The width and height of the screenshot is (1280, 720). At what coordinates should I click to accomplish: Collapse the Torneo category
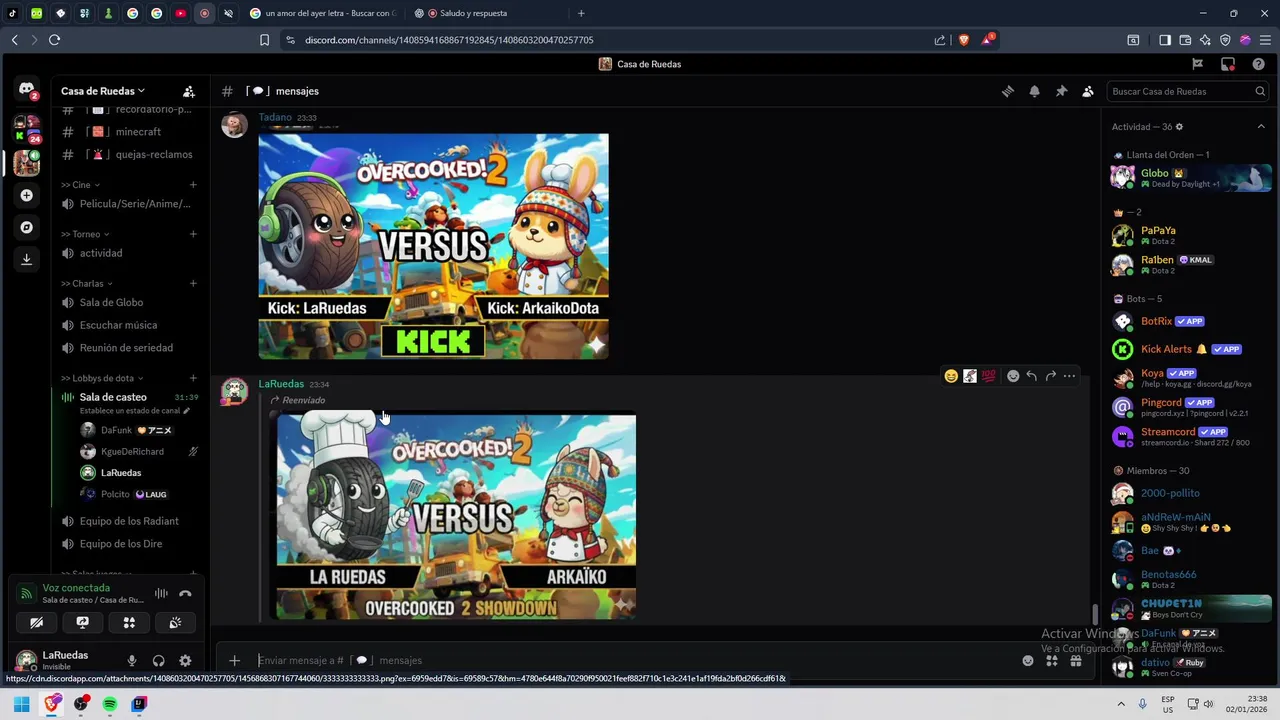[x=86, y=234]
